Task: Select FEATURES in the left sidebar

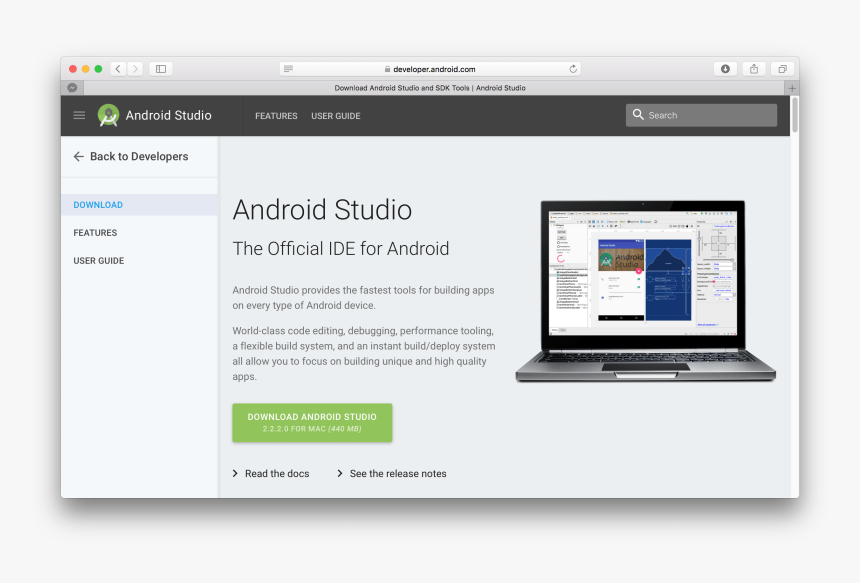Action: pyautogui.click(x=95, y=233)
